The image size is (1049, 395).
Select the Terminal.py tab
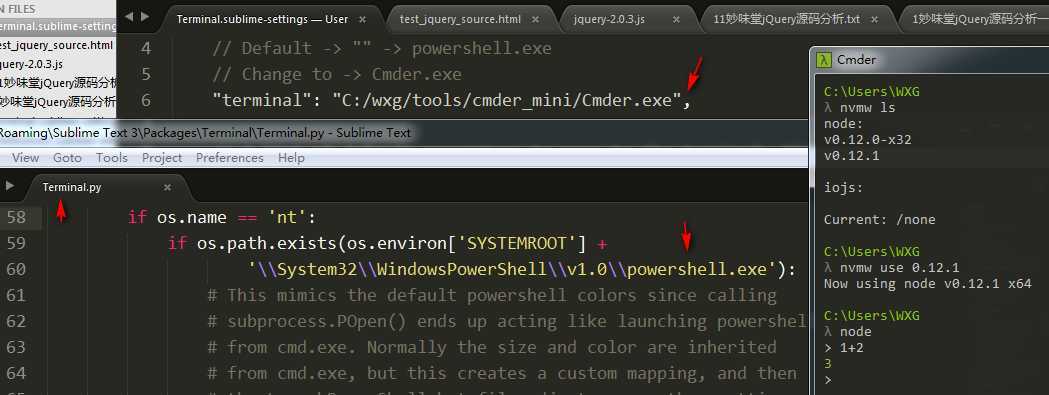point(72,187)
